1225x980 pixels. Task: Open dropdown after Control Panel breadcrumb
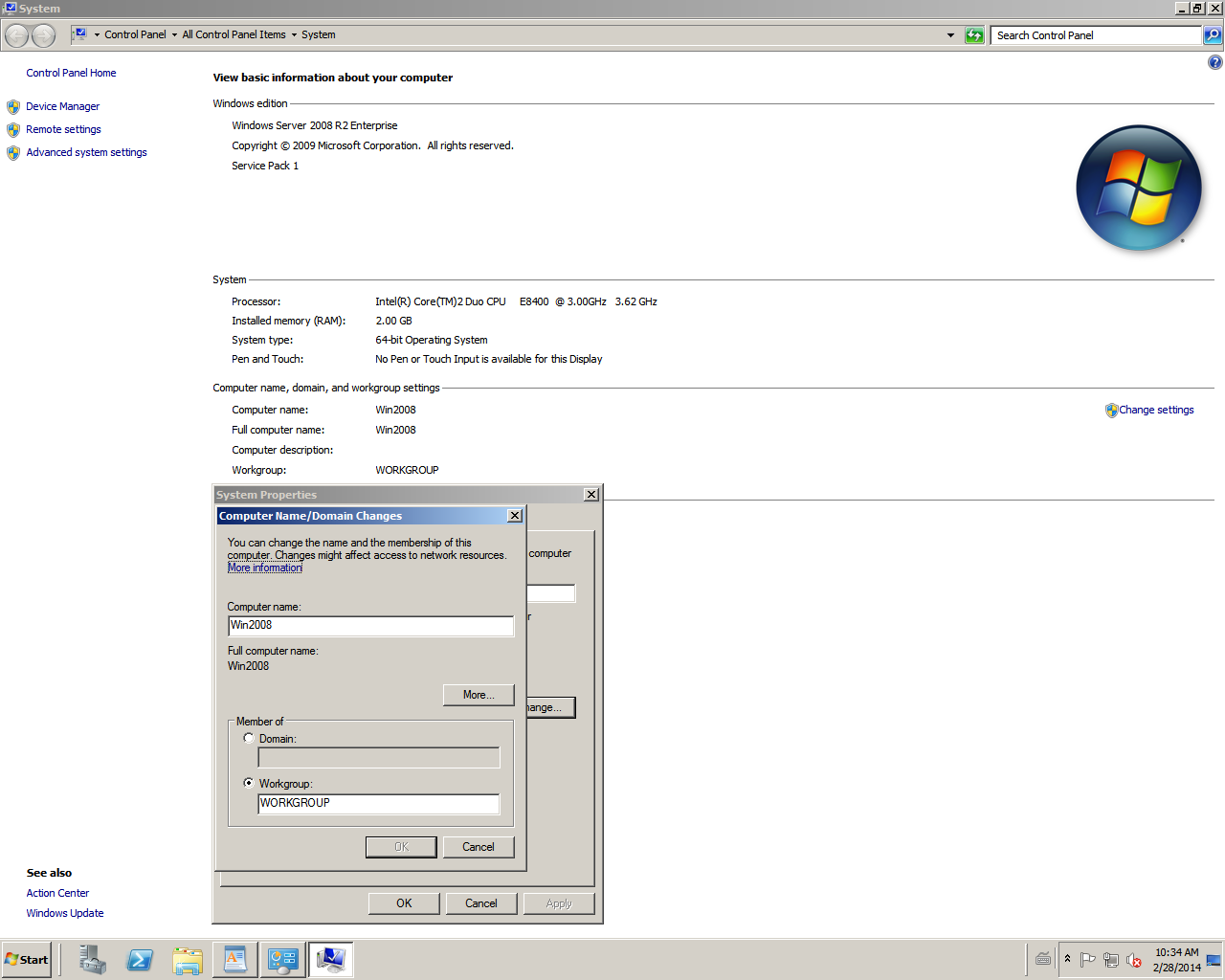174,34
